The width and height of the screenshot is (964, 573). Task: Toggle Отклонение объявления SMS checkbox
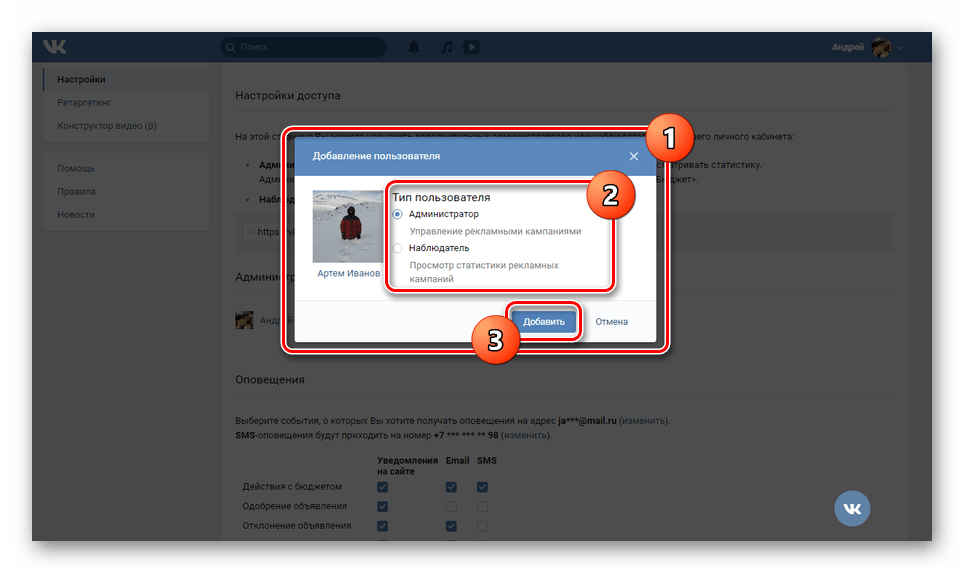(x=483, y=526)
